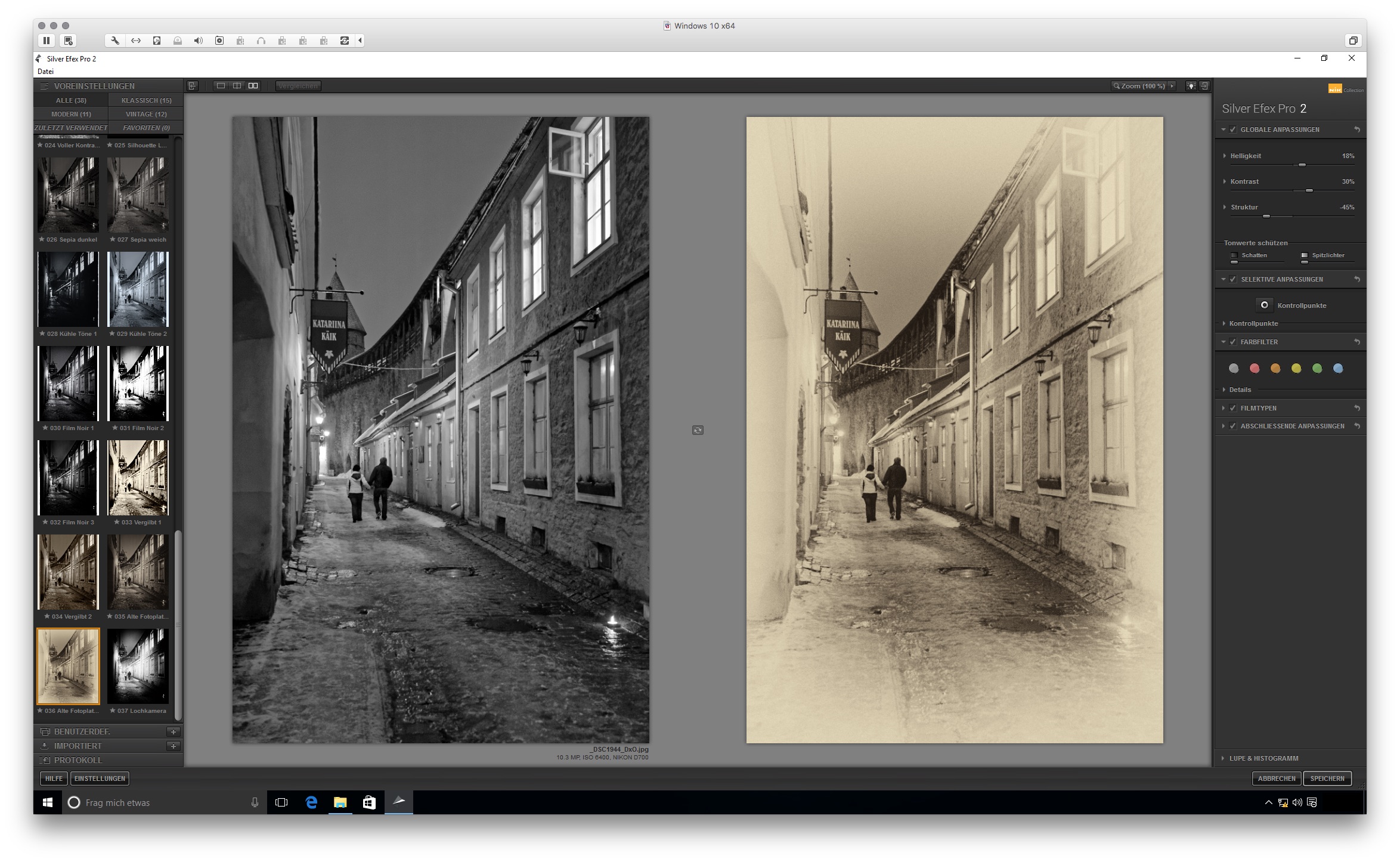Switch to split preview view
The height and width of the screenshot is (862, 1400).
[x=237, y=86]
